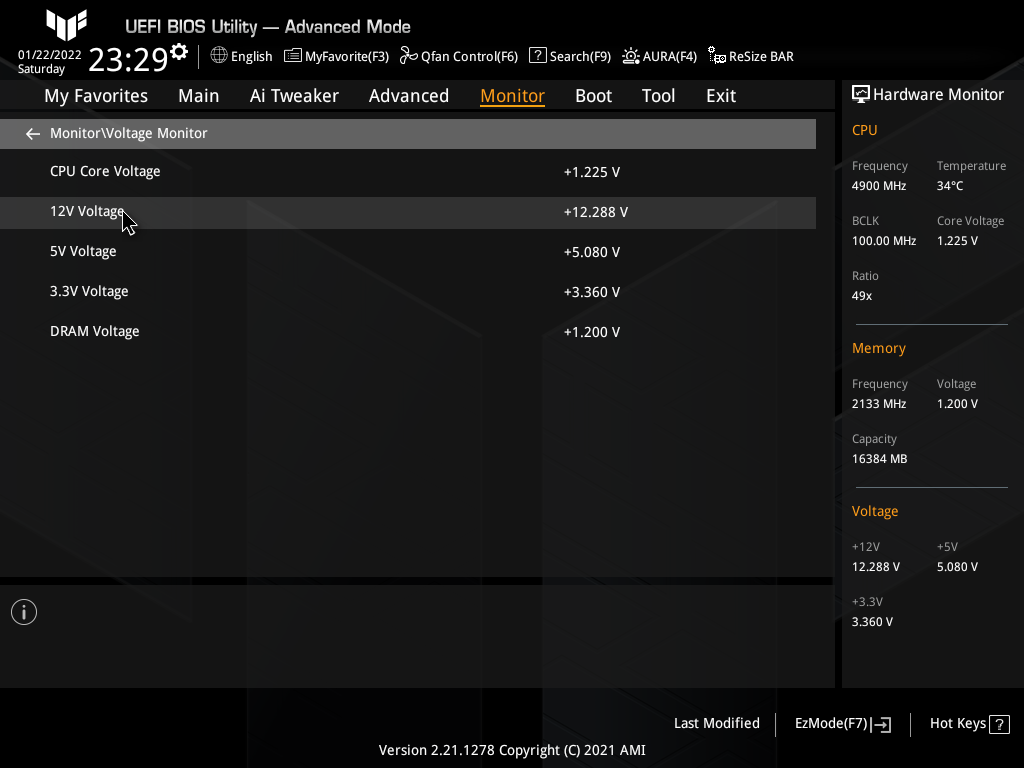The height and width of the screenshot is (768, 1024).
Task: Click the 3.360 V value under +3.3V
Action: click(x=872, y=622)
